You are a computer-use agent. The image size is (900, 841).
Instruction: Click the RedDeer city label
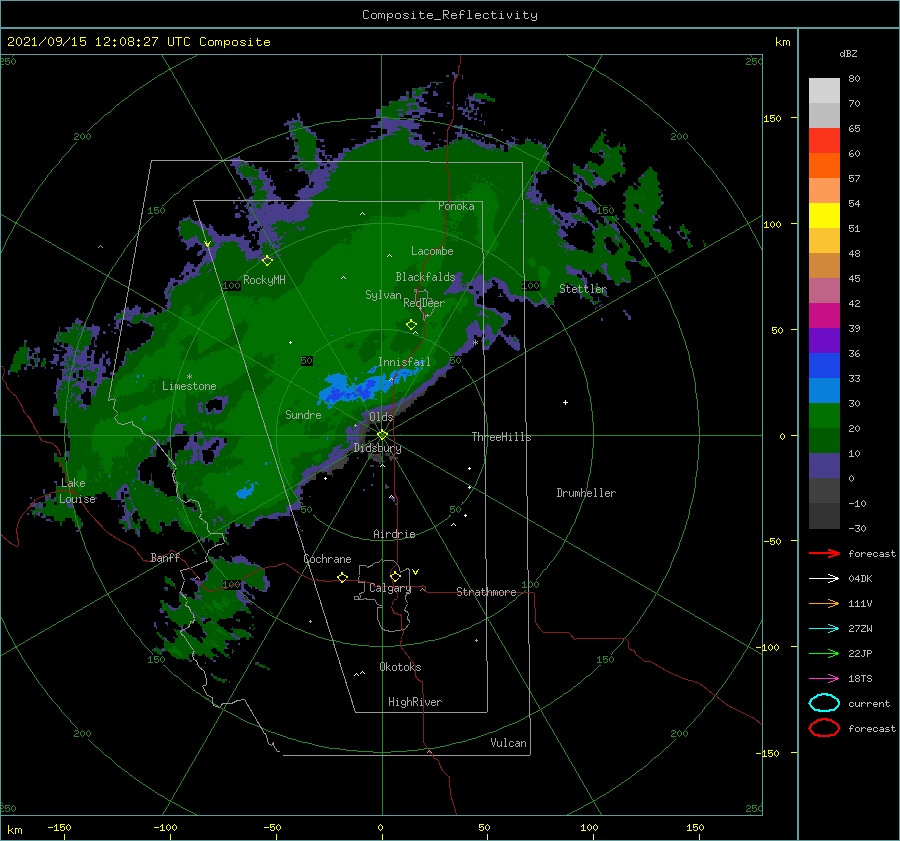424,303
